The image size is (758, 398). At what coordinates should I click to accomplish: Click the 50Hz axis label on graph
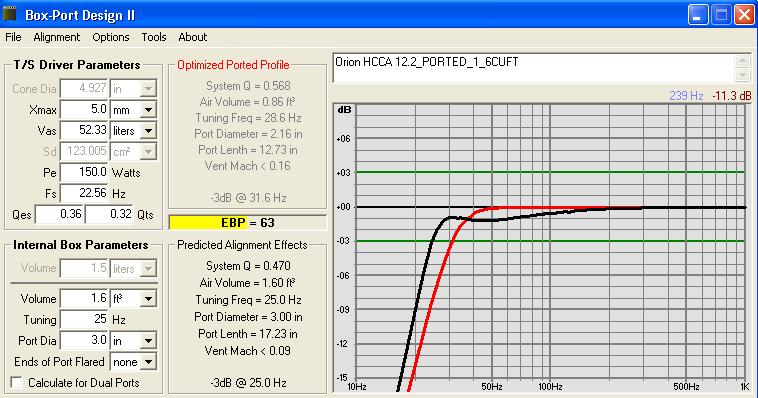[492, 387]
